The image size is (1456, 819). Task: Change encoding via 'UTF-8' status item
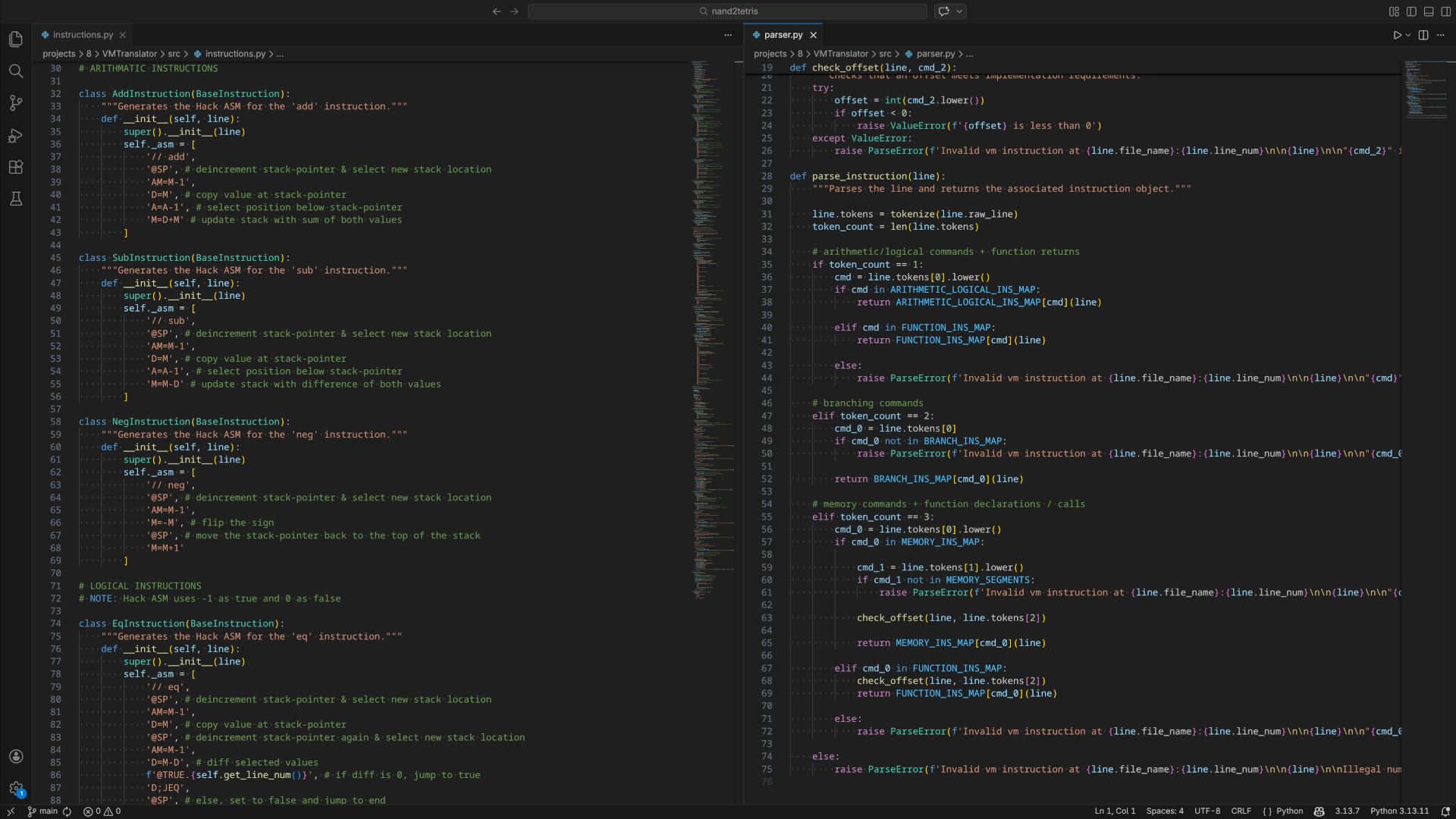[1207, 811]
